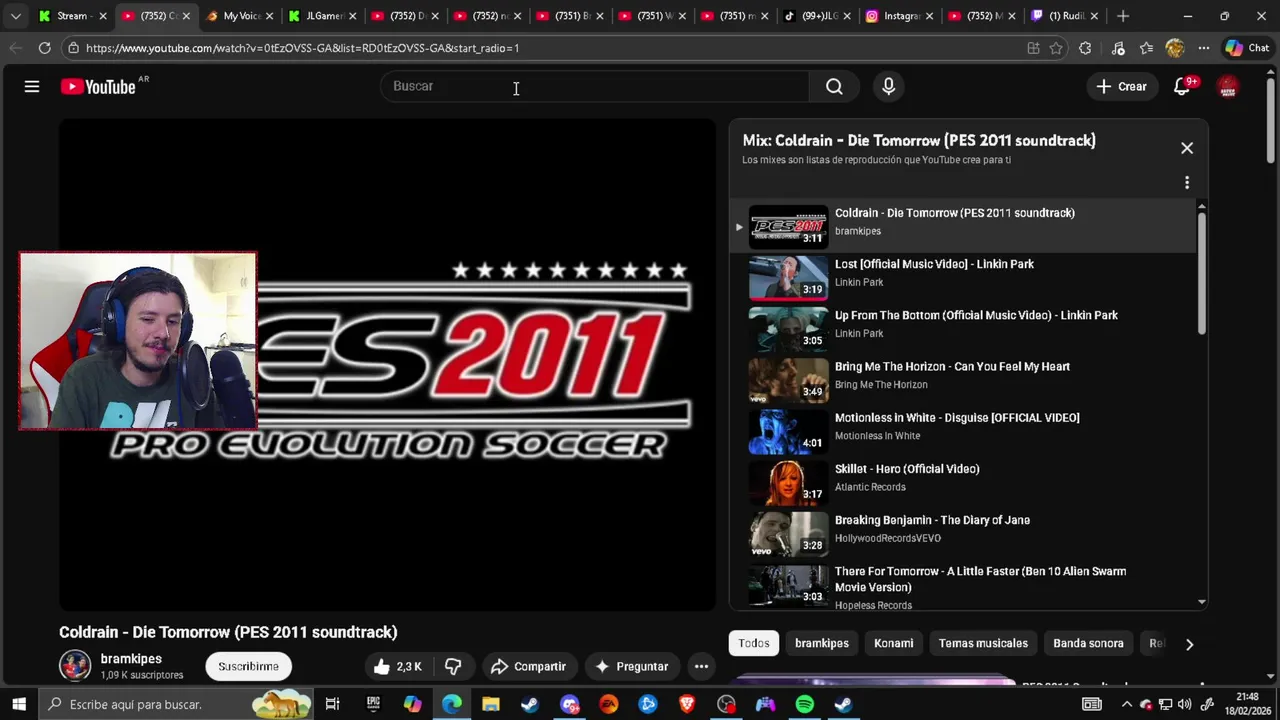
Task: Open the account avatar menu
Action: pos(1228,87)
